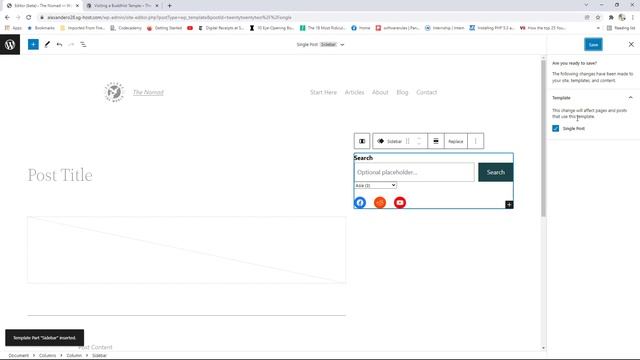Click the editor canvas vertical scrollbar

click(x=543, y=139)
